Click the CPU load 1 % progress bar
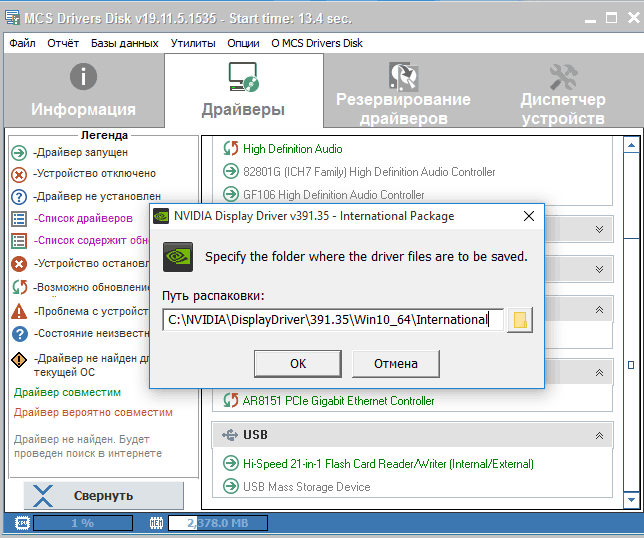The image size is (644, 538). [x=83, y=523]
